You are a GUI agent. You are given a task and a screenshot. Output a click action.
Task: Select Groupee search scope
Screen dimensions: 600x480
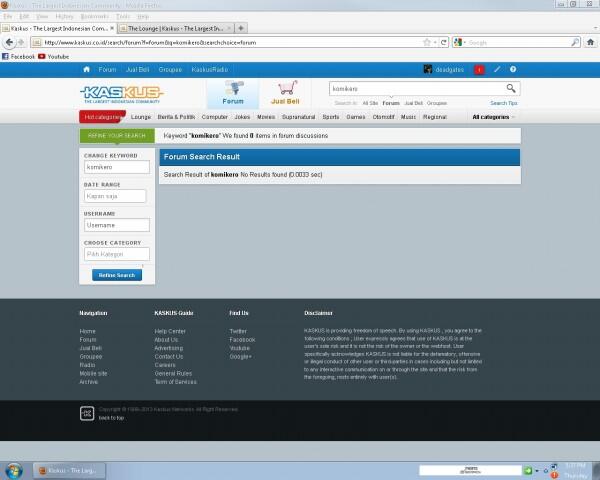coord(437,103)
